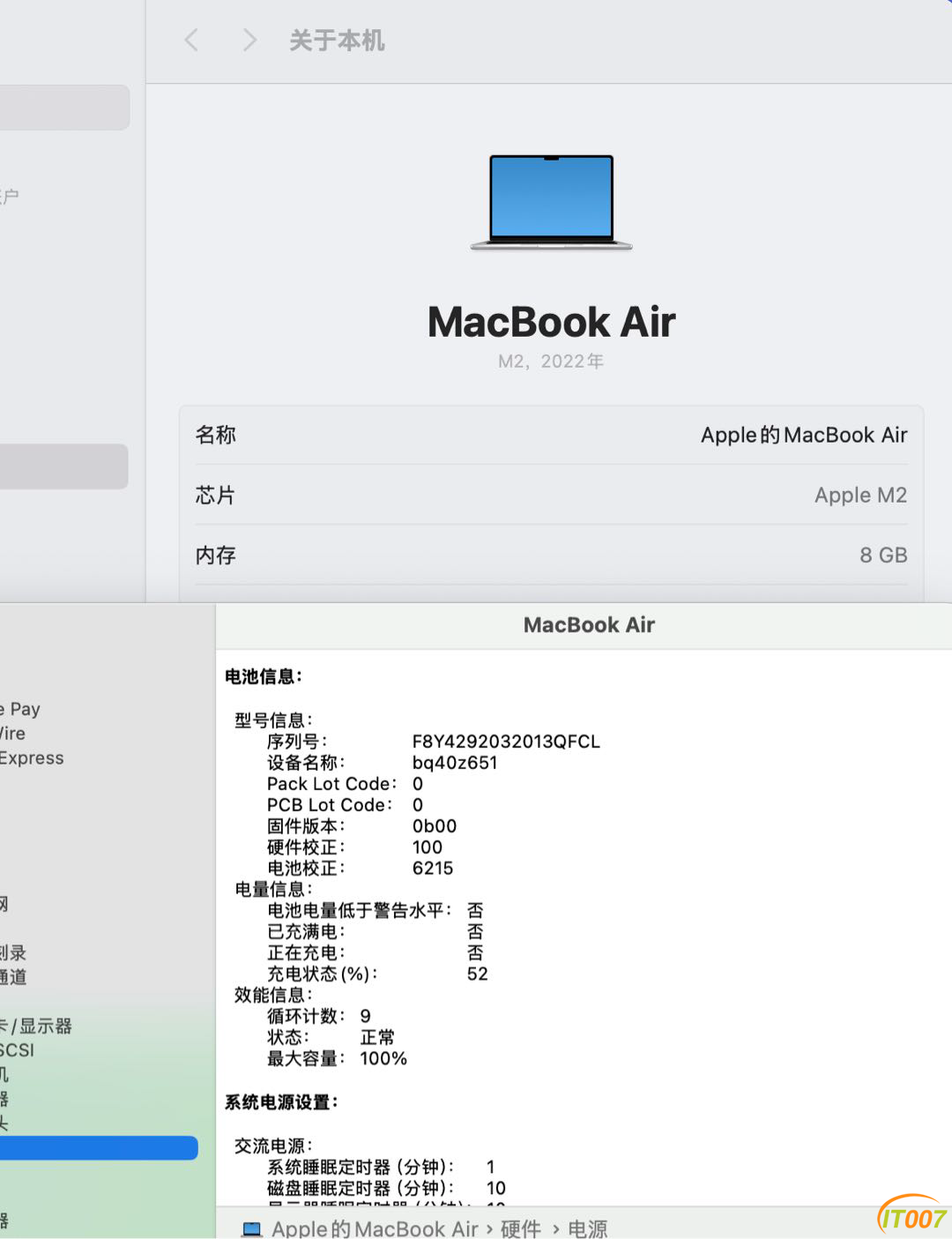Click the disk sleep timer value '10'
The height and width of the screenshot is (1239, 952).
pyautogui.click(x=496, y=1189)
